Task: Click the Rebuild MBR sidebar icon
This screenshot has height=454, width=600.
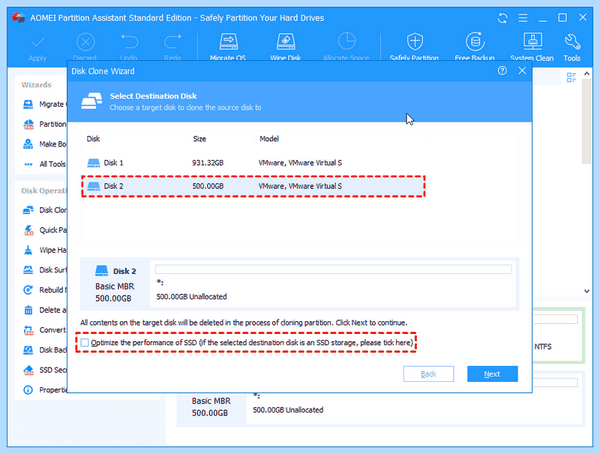Action: (28, 290)
